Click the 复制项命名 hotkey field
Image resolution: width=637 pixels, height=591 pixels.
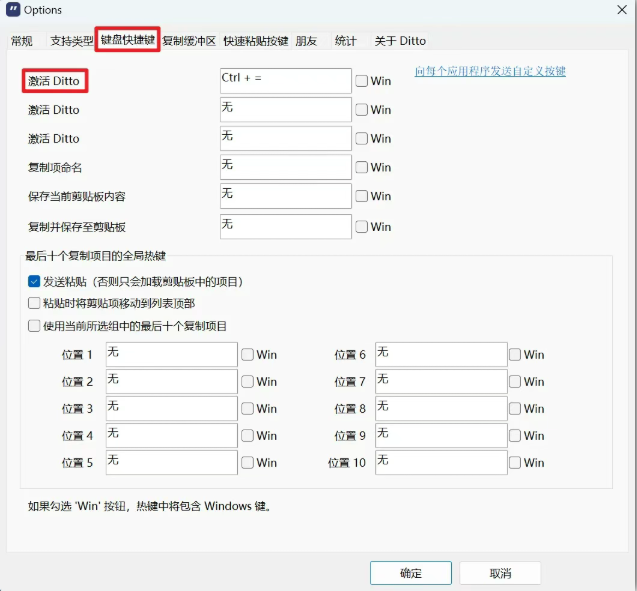[x=286, y=167]
